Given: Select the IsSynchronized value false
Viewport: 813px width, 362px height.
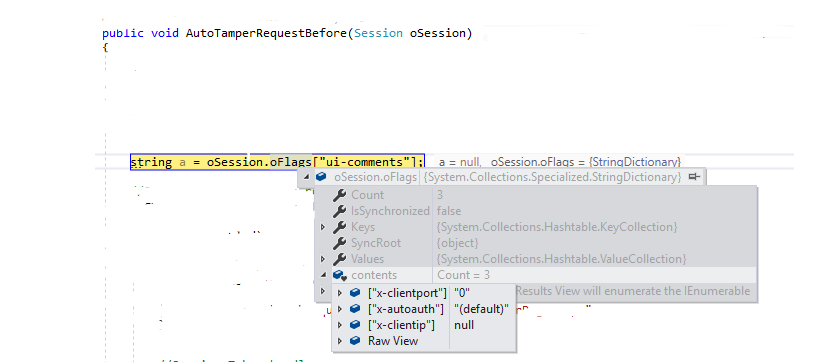Looking at the screenshot, I should pos(449,211).
